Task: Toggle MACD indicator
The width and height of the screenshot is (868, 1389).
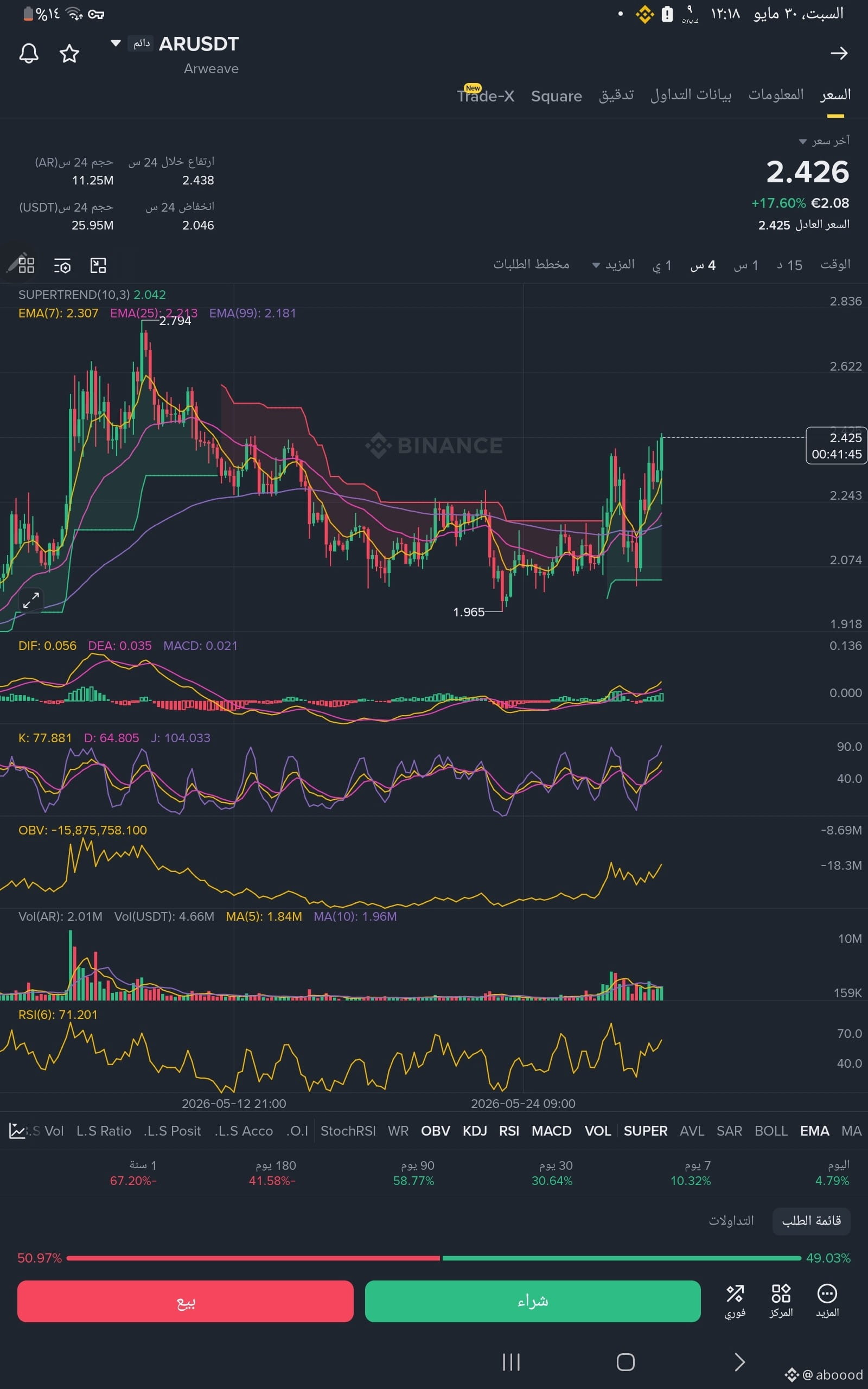Action: pos(551,1131)
